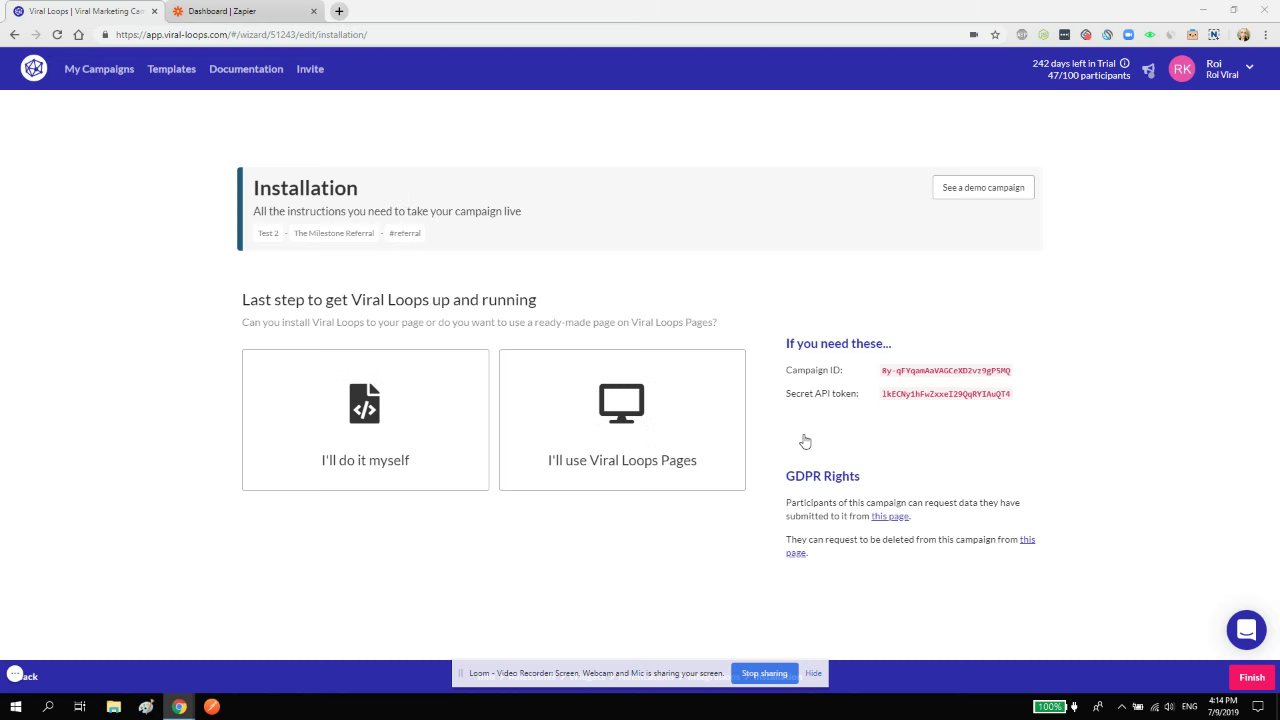
Task: Expand the Roi account dropdown chevron
Action: tap(1249, 67)
